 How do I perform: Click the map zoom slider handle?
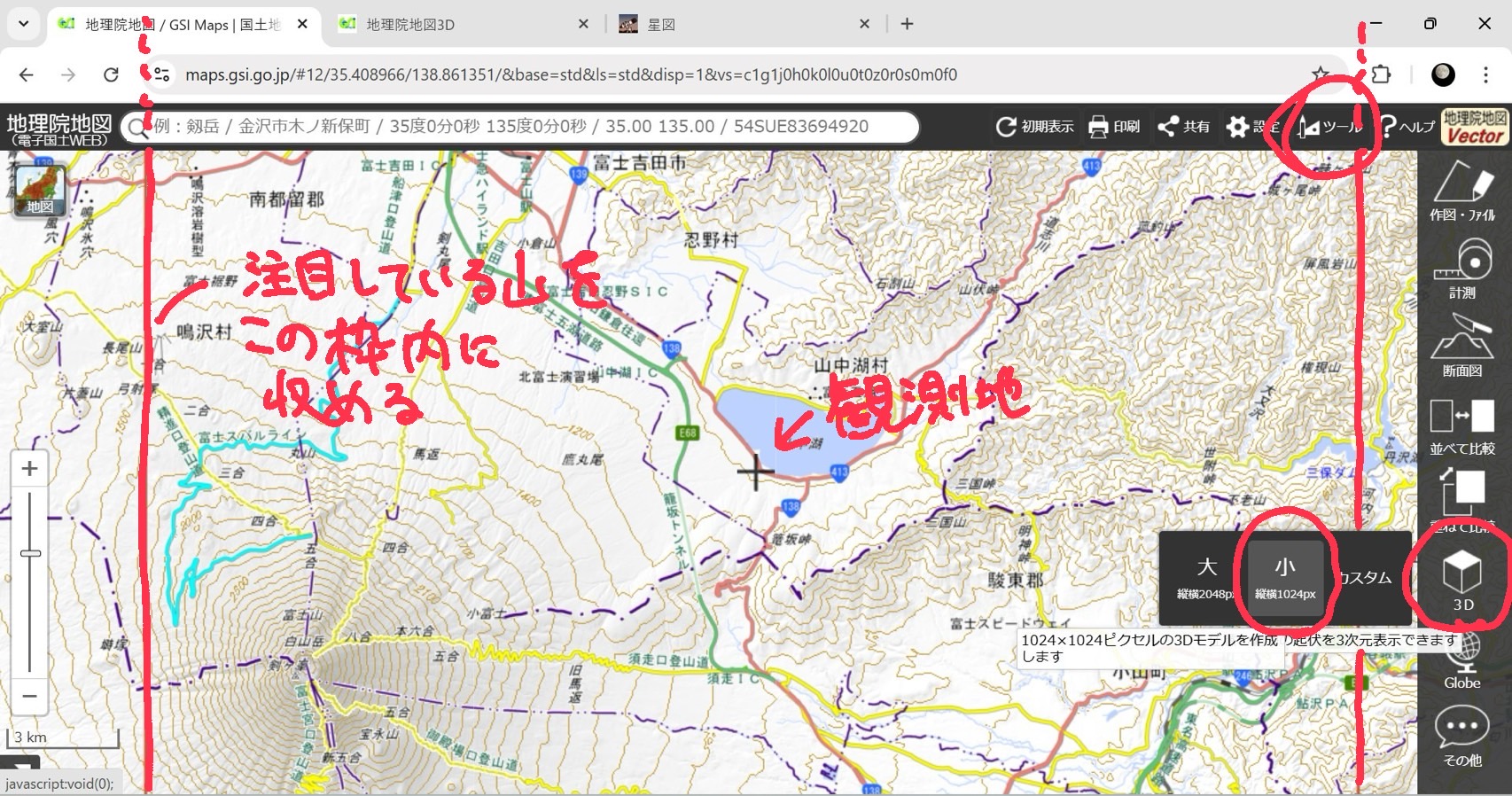(x=30, y=553)
